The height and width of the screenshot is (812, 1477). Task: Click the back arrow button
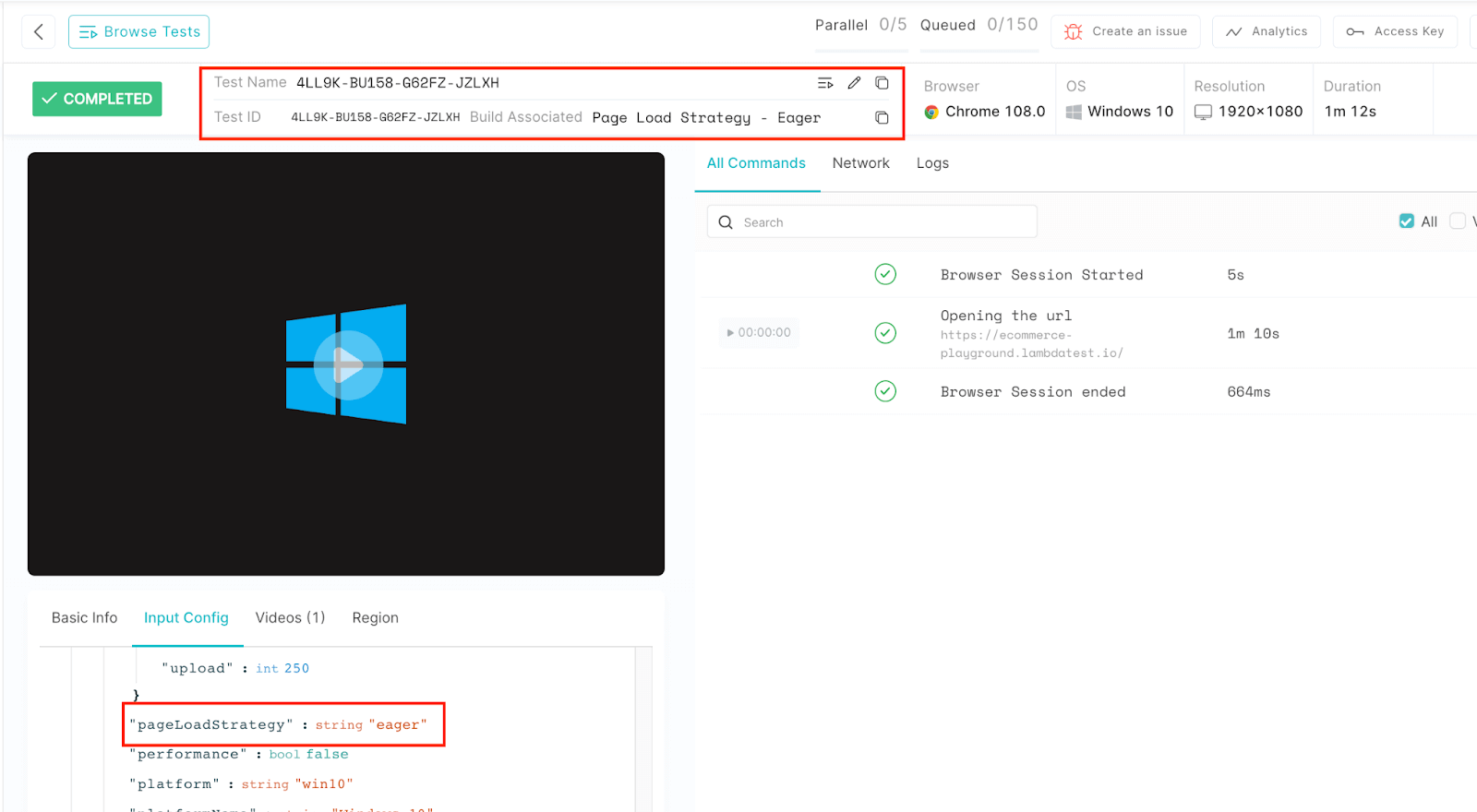[39, 31]
